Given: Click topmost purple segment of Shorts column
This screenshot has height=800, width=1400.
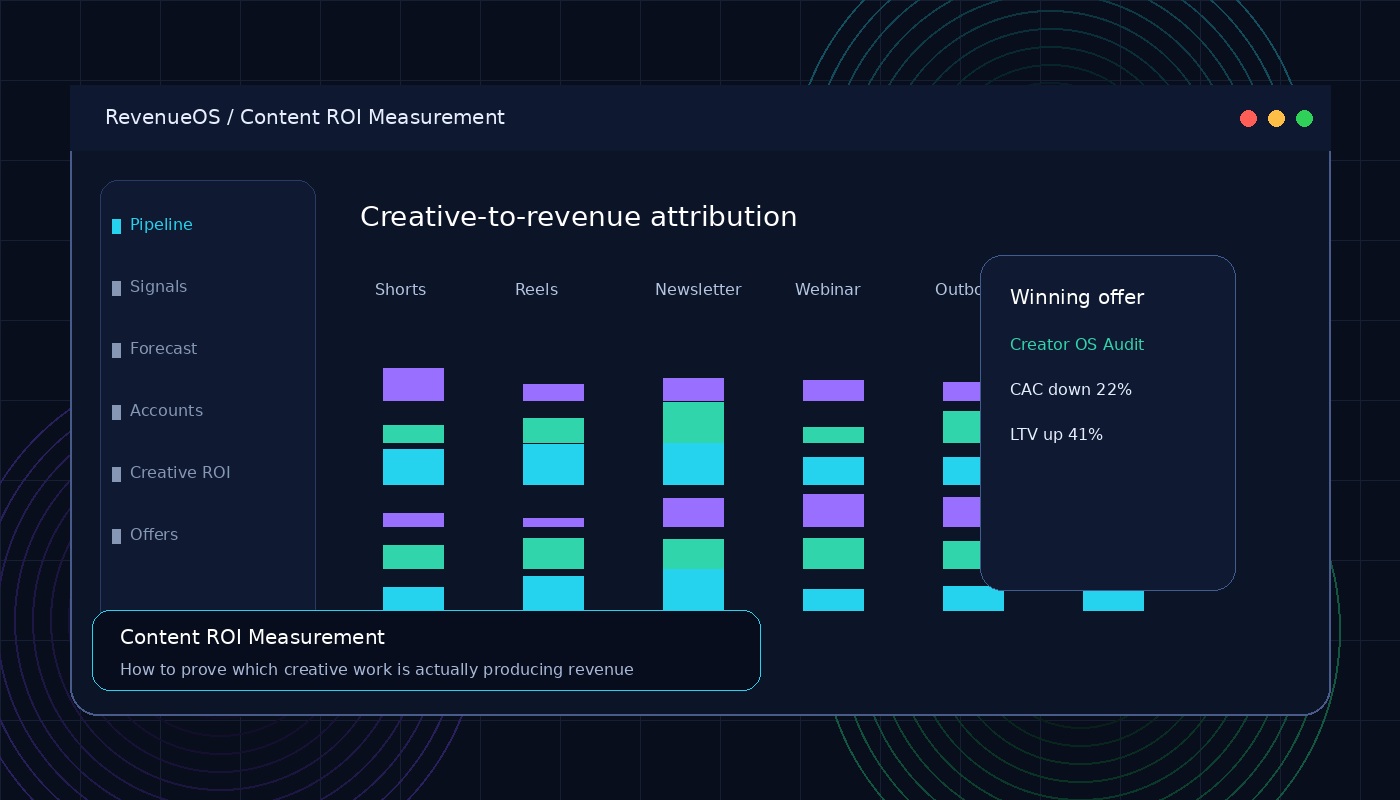Looking at the screenshot, I should pyautogui.click(x=413, y=384).
